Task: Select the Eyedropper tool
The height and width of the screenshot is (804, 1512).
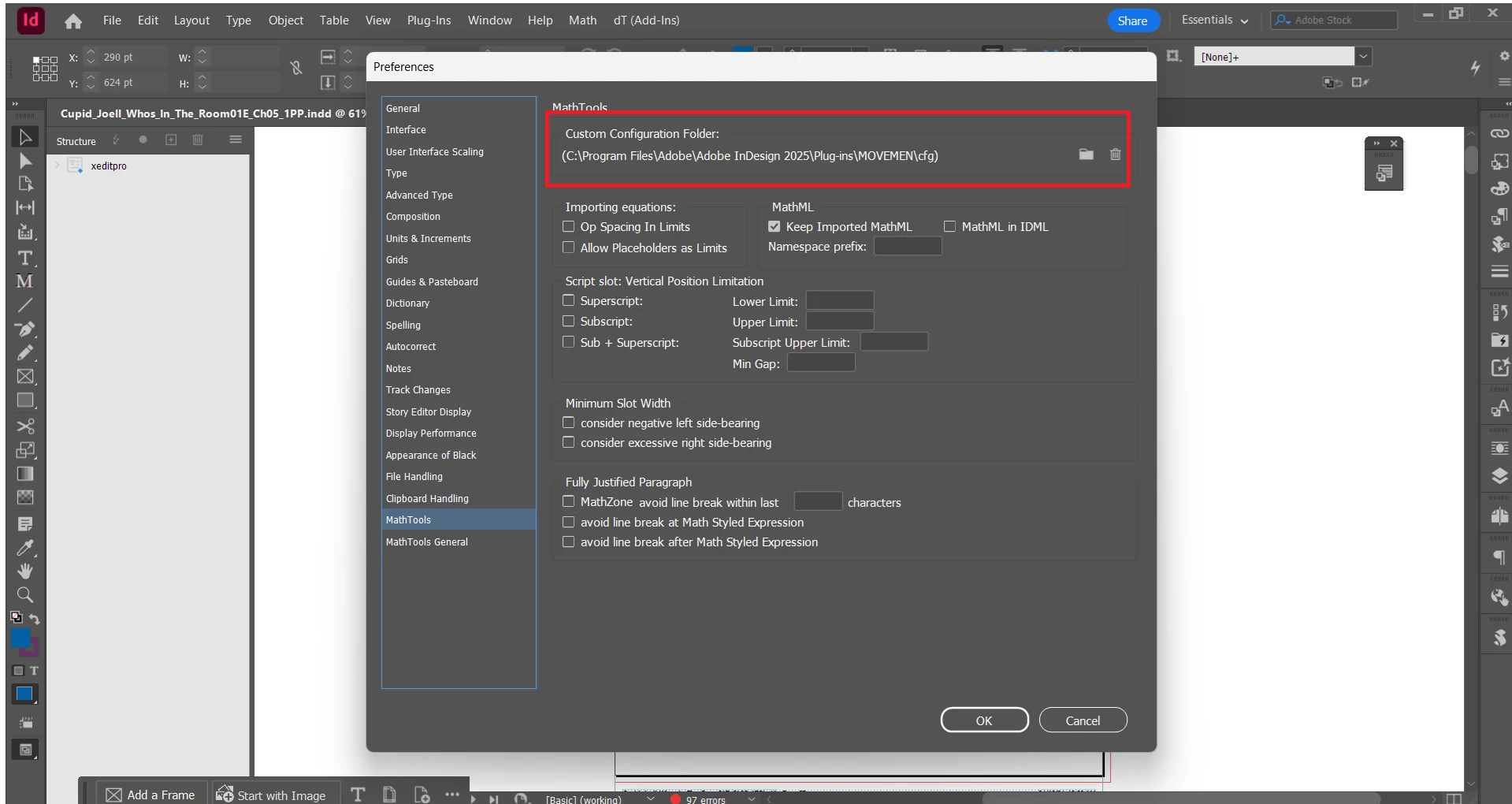Action: (25, 548)
